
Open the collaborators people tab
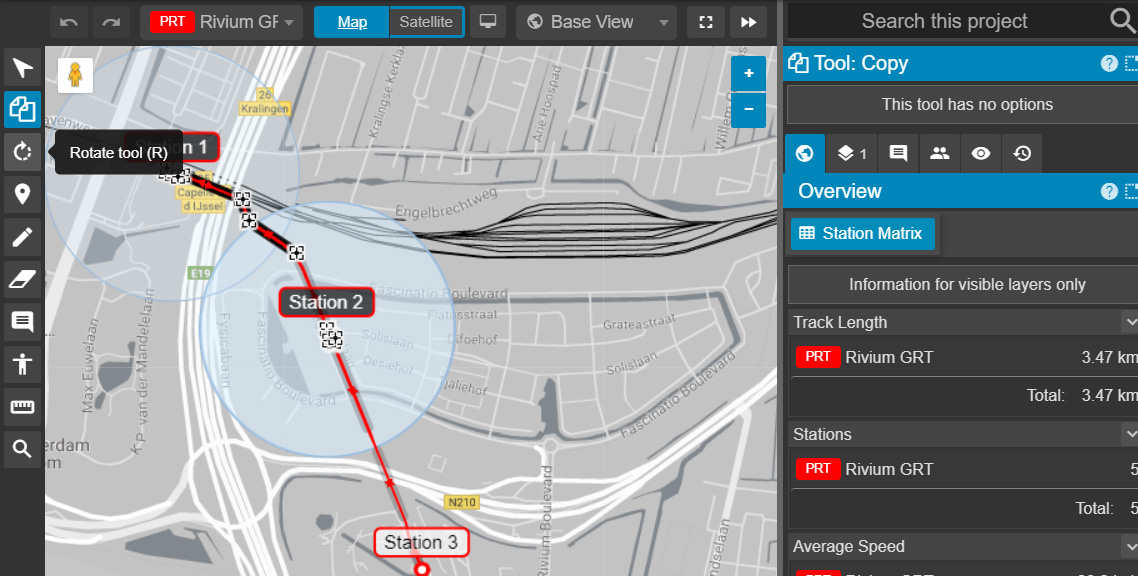940,153
